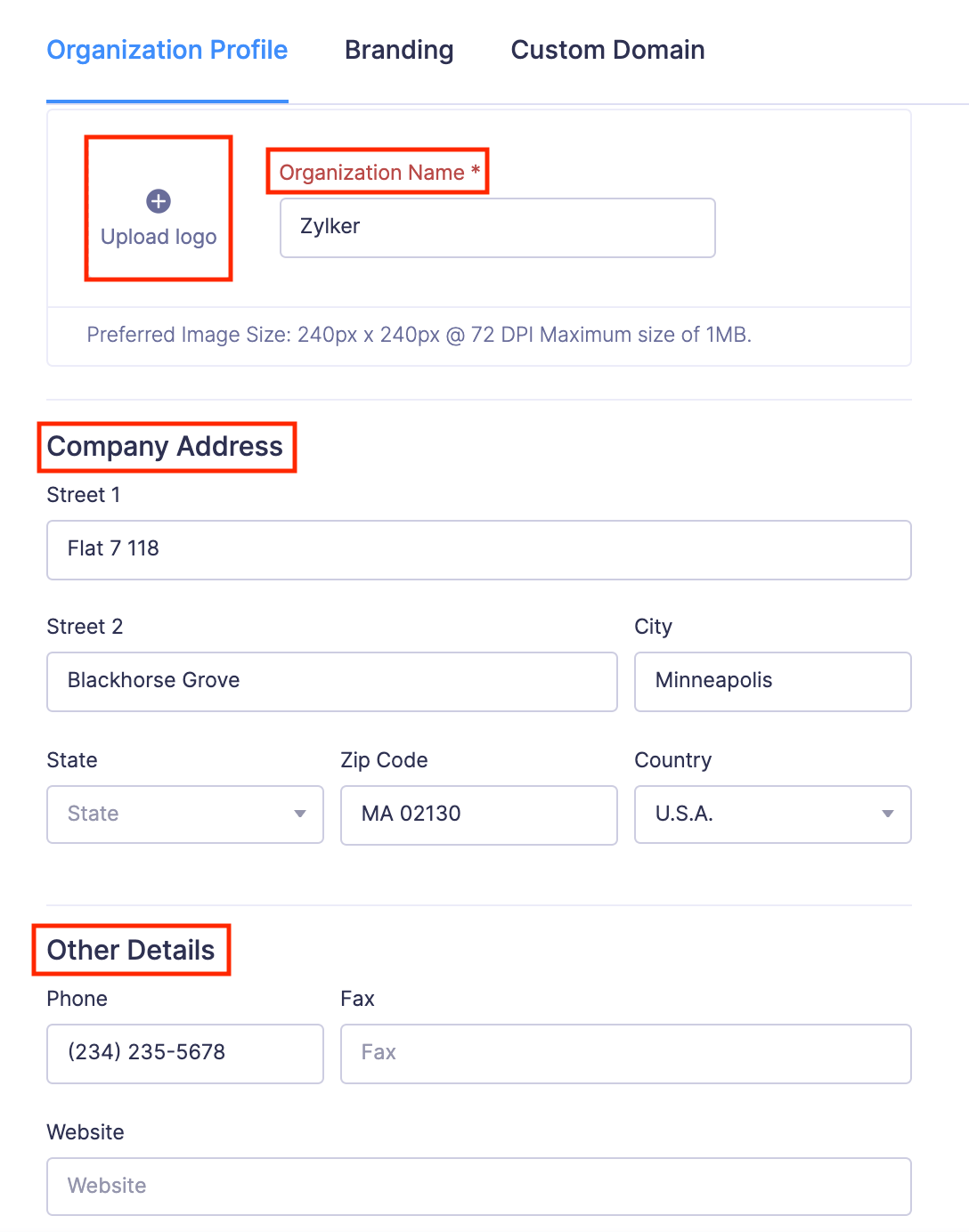Image resolution: width=969 pixels, height=1232 pixels.
Task: Click the Company Address heading
Action: pyautogui.click(x=166, y=447)
